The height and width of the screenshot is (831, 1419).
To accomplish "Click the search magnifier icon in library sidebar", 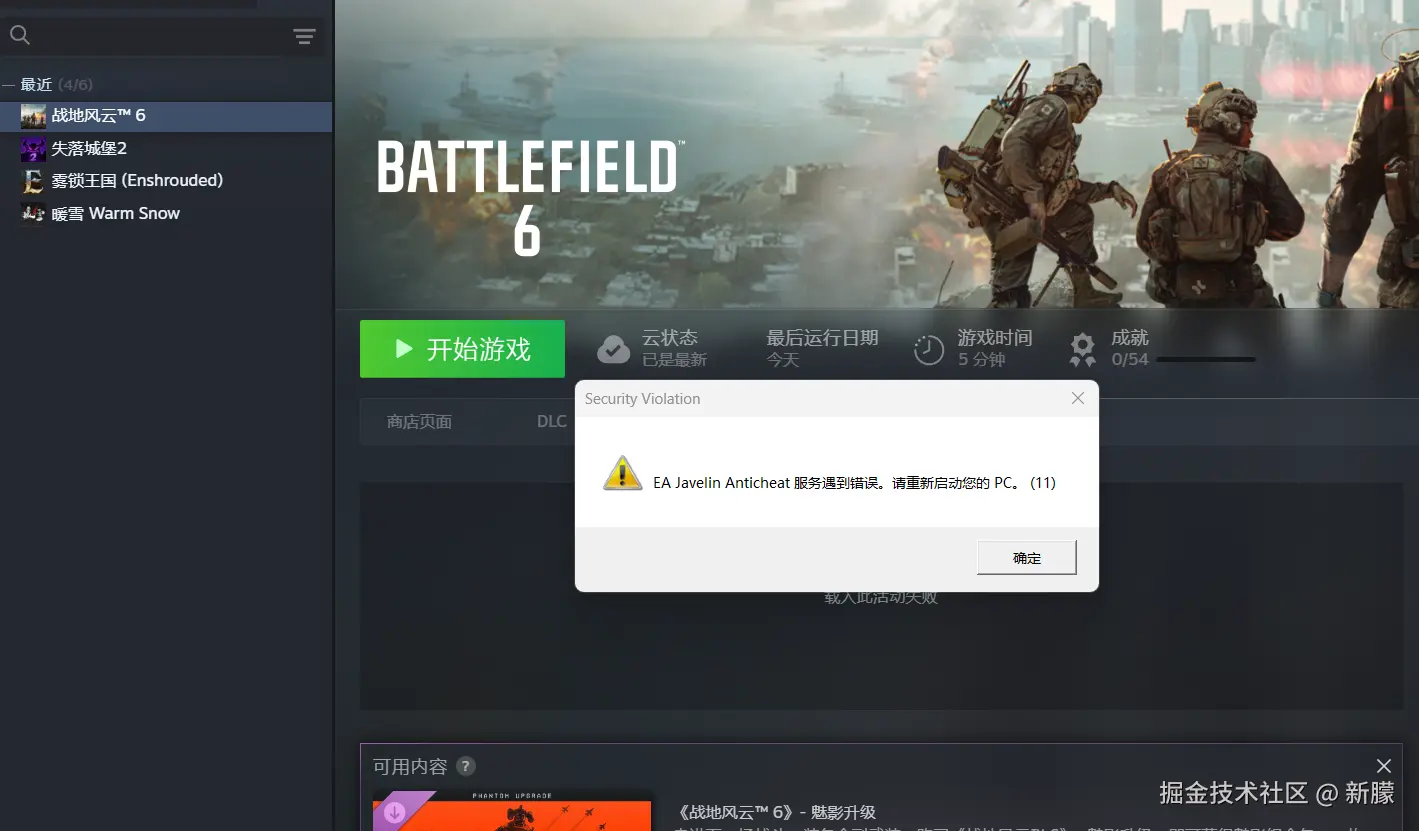I will pyautogui.click(x=20, y=36).
